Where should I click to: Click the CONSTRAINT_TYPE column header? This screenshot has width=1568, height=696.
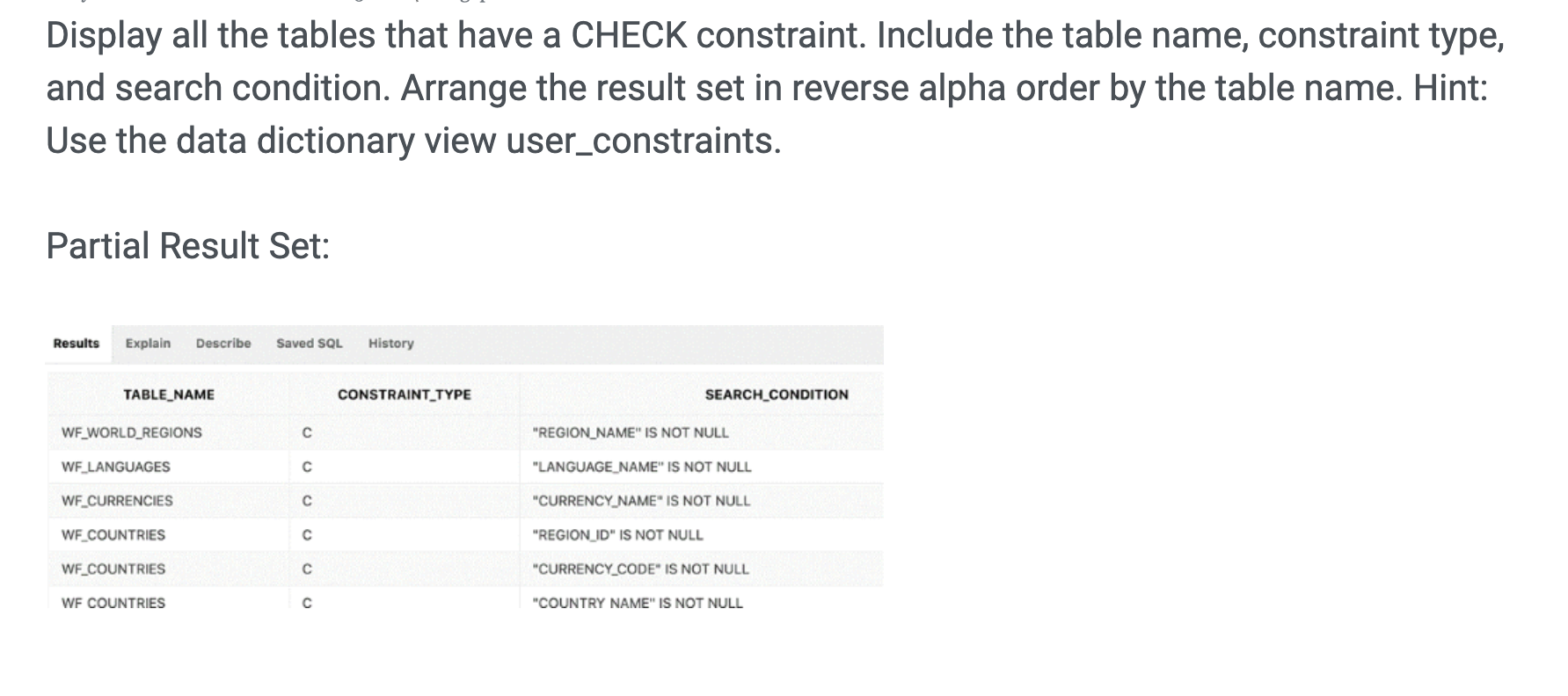click(x=405, y=395)
